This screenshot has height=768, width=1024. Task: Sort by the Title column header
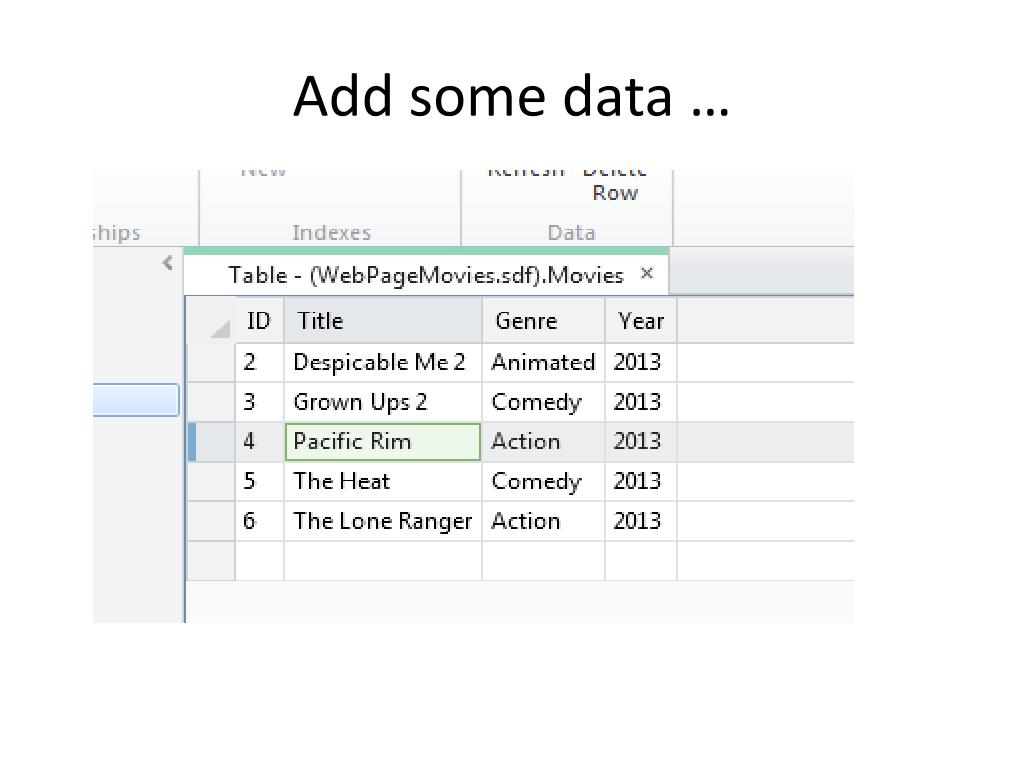[x=383, y=320]
